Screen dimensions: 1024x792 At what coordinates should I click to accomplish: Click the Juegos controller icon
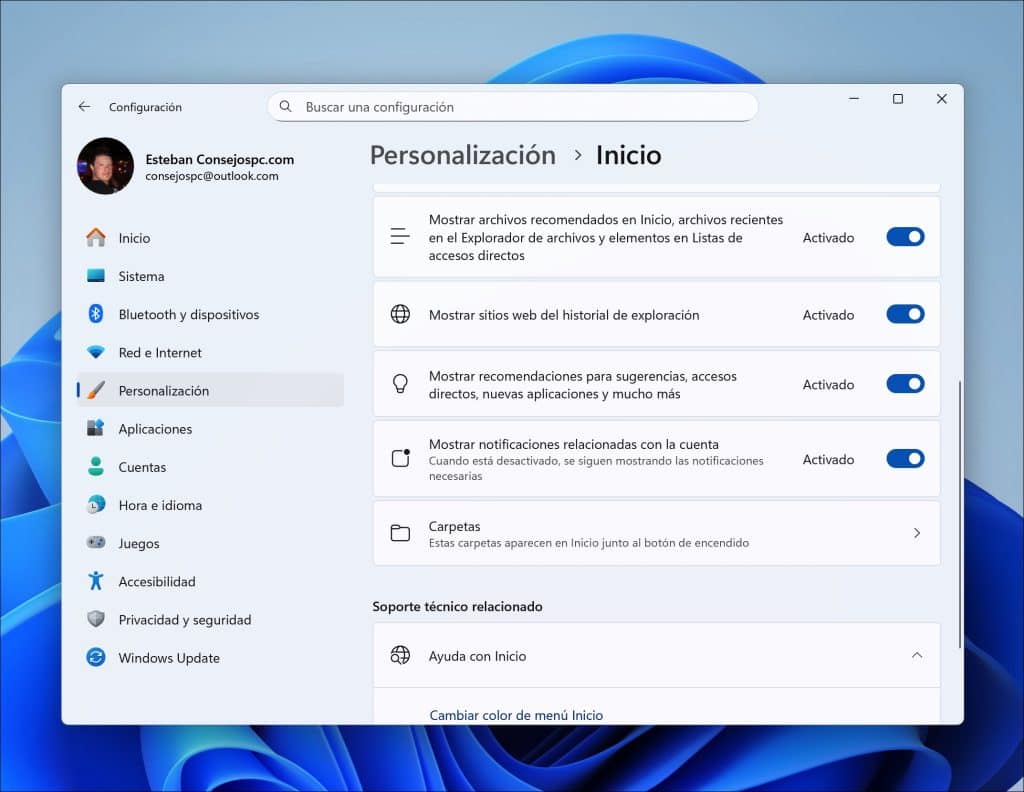tap(100, 543)
